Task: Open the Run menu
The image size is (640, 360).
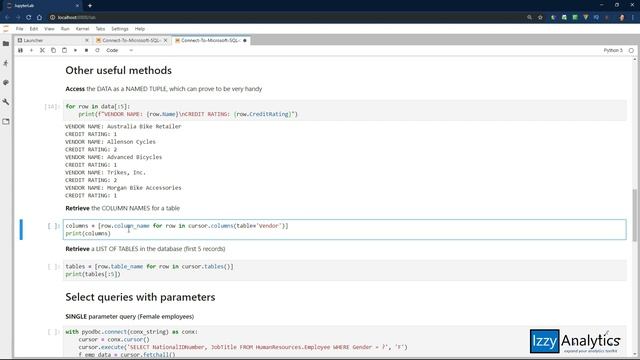Action: 65,29
